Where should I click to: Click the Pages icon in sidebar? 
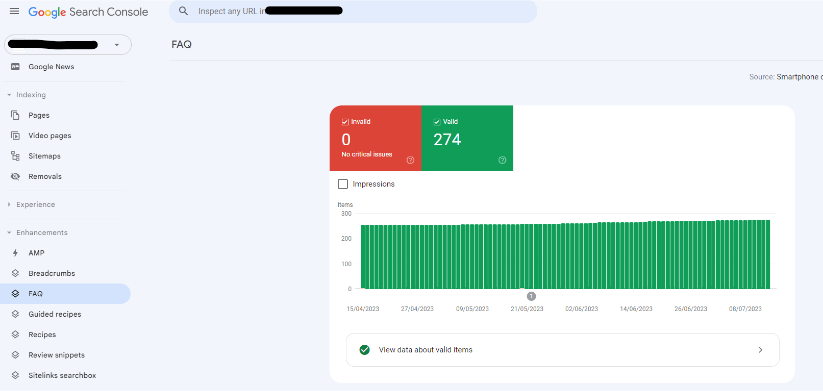[15, 115]
